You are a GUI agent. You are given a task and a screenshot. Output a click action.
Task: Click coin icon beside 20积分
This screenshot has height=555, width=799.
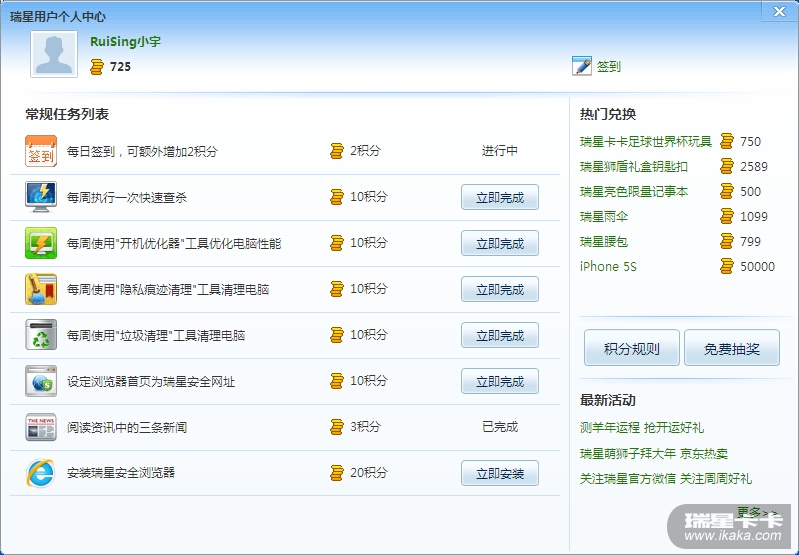[337, 473]
